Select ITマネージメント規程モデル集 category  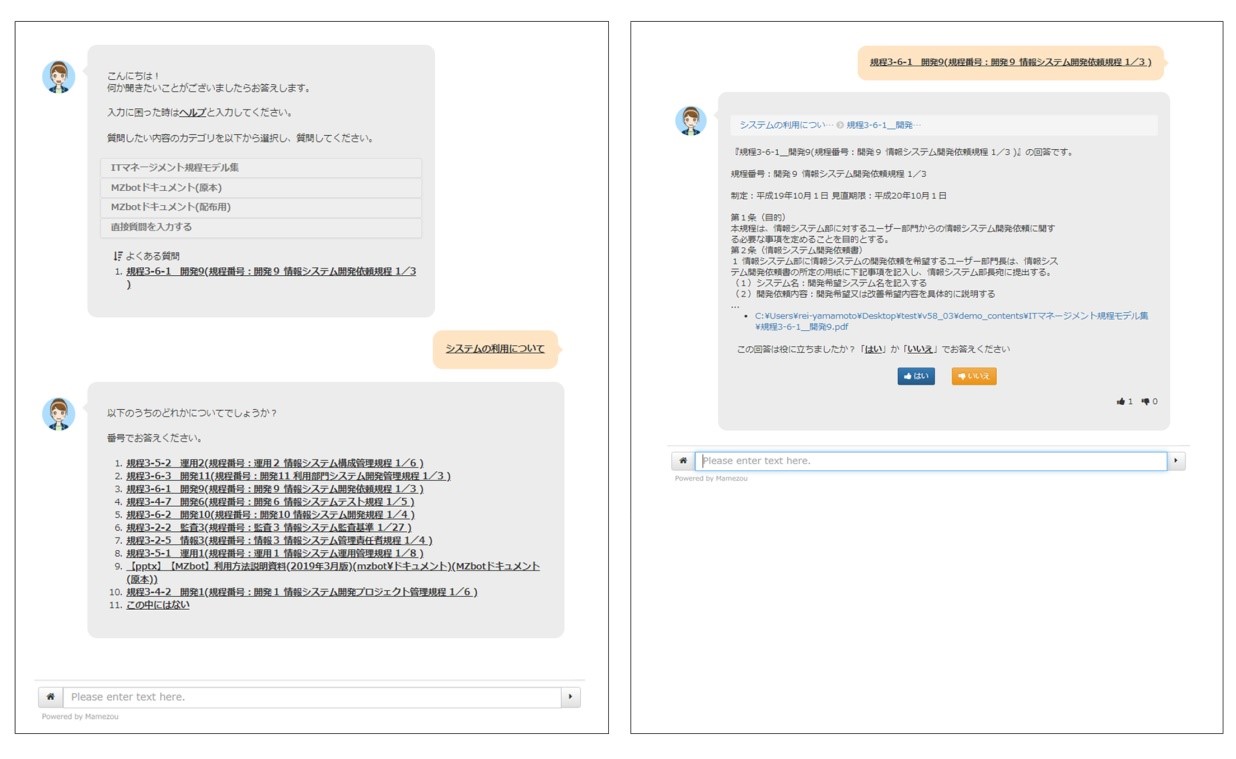tap(261, 168)
